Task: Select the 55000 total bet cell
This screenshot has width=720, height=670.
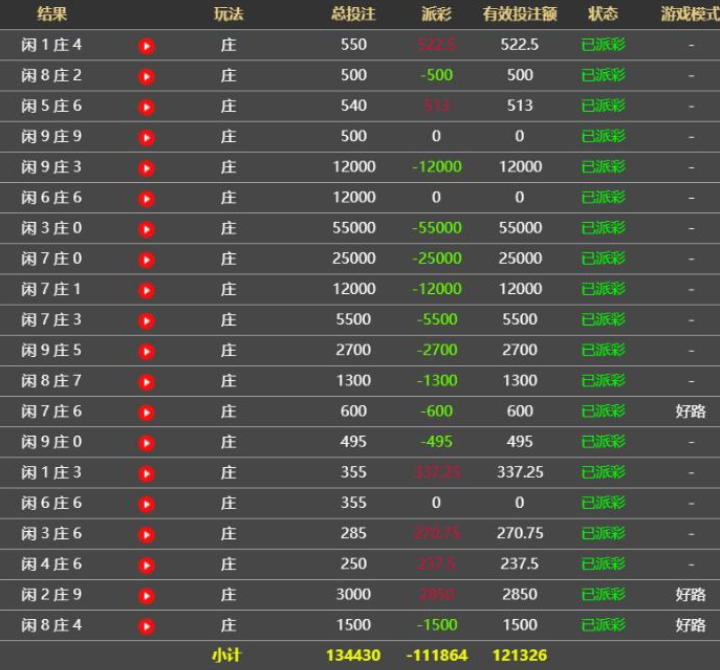Action: (353, 228)
